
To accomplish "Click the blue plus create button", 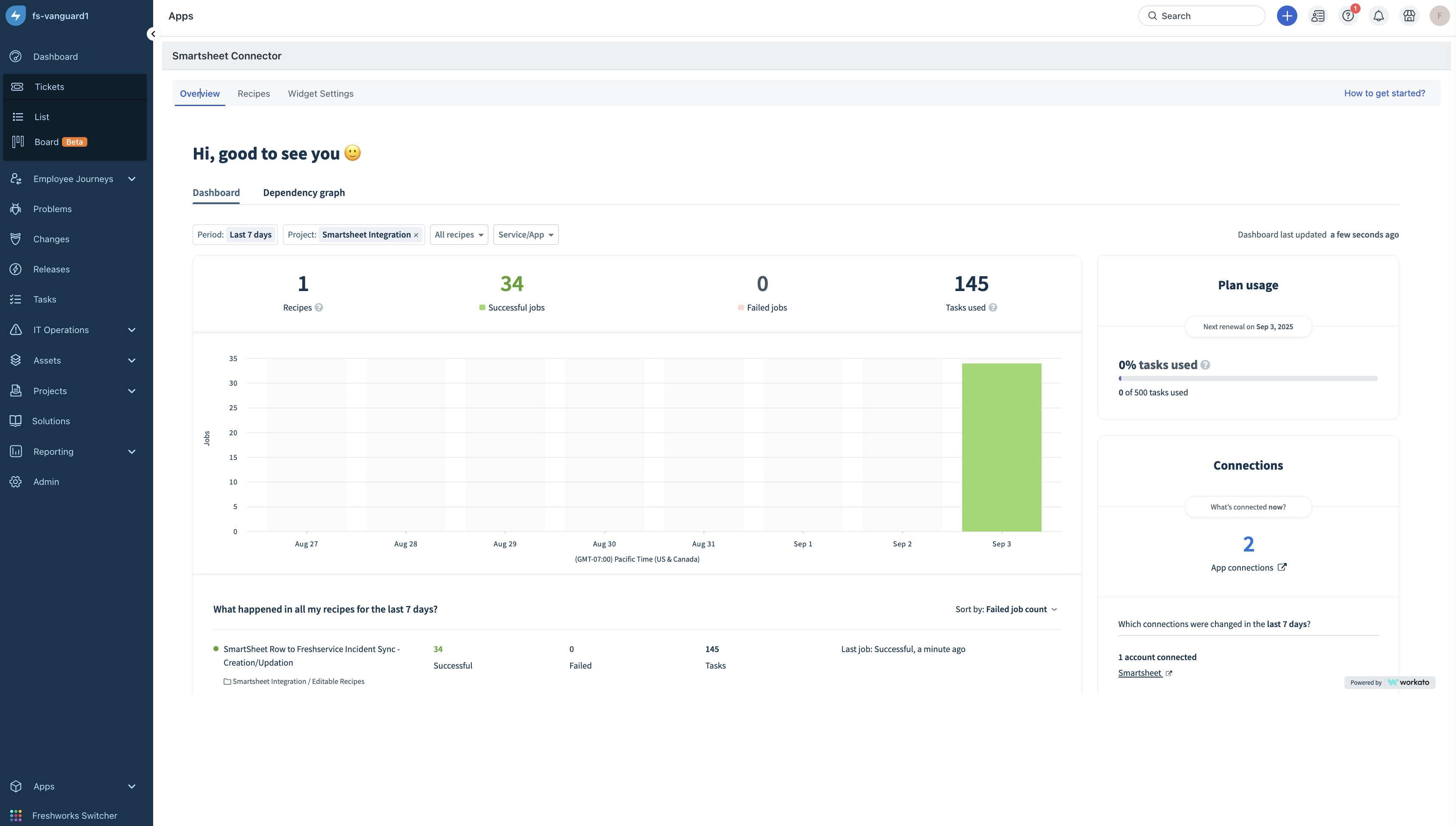I will point(1286,16).
